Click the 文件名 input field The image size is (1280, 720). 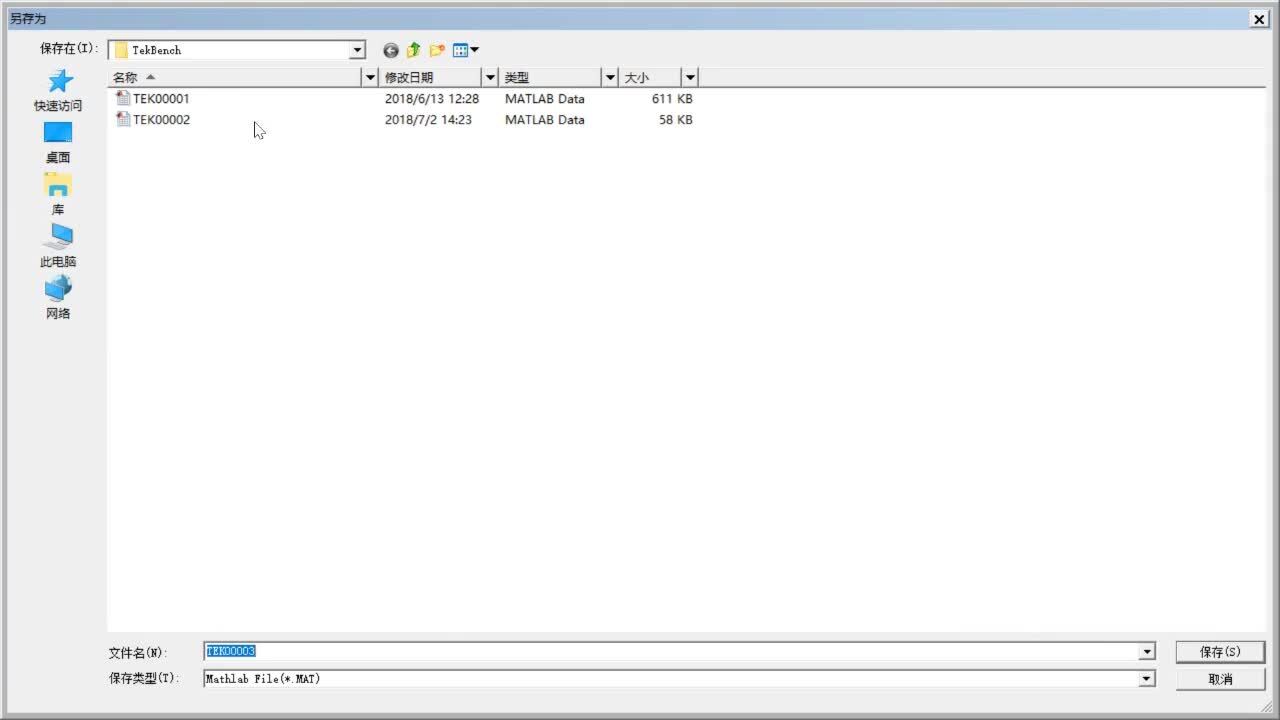point(670,652)
